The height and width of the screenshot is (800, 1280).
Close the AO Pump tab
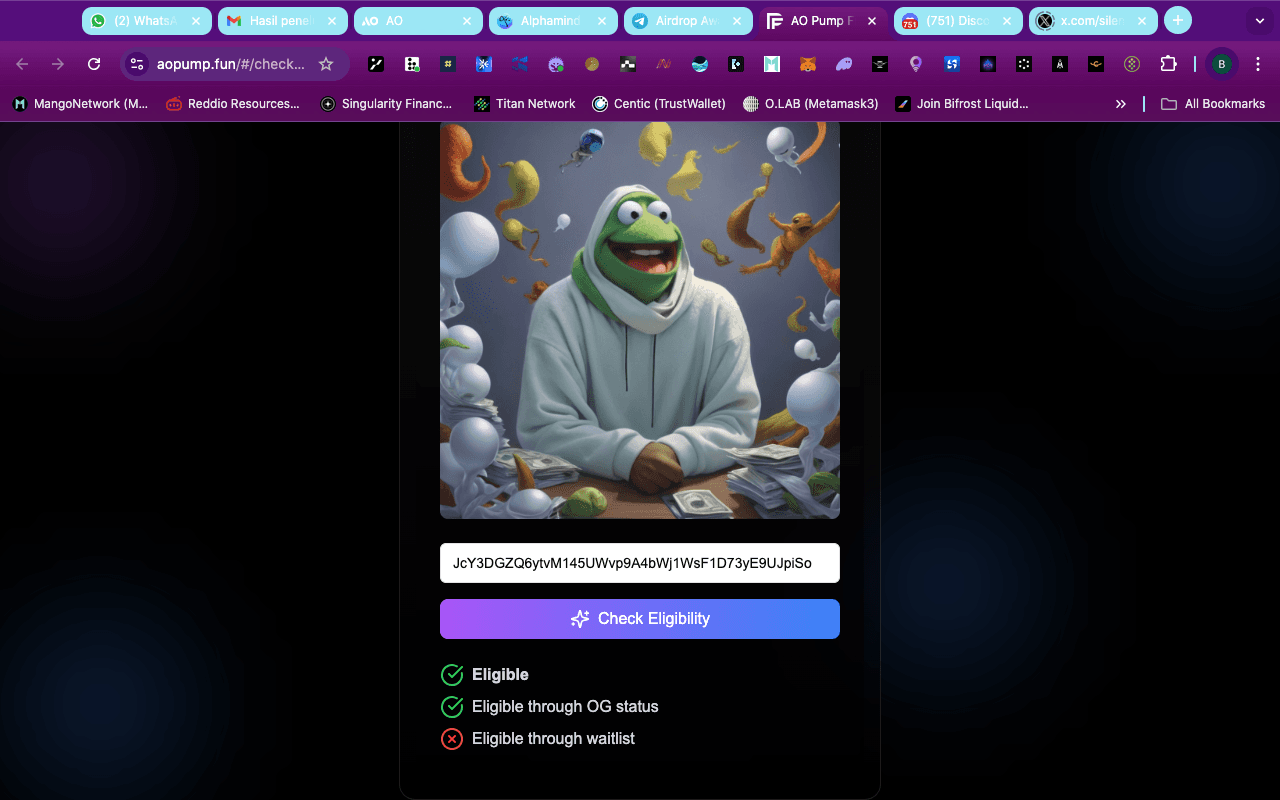(x=871, y=20)
